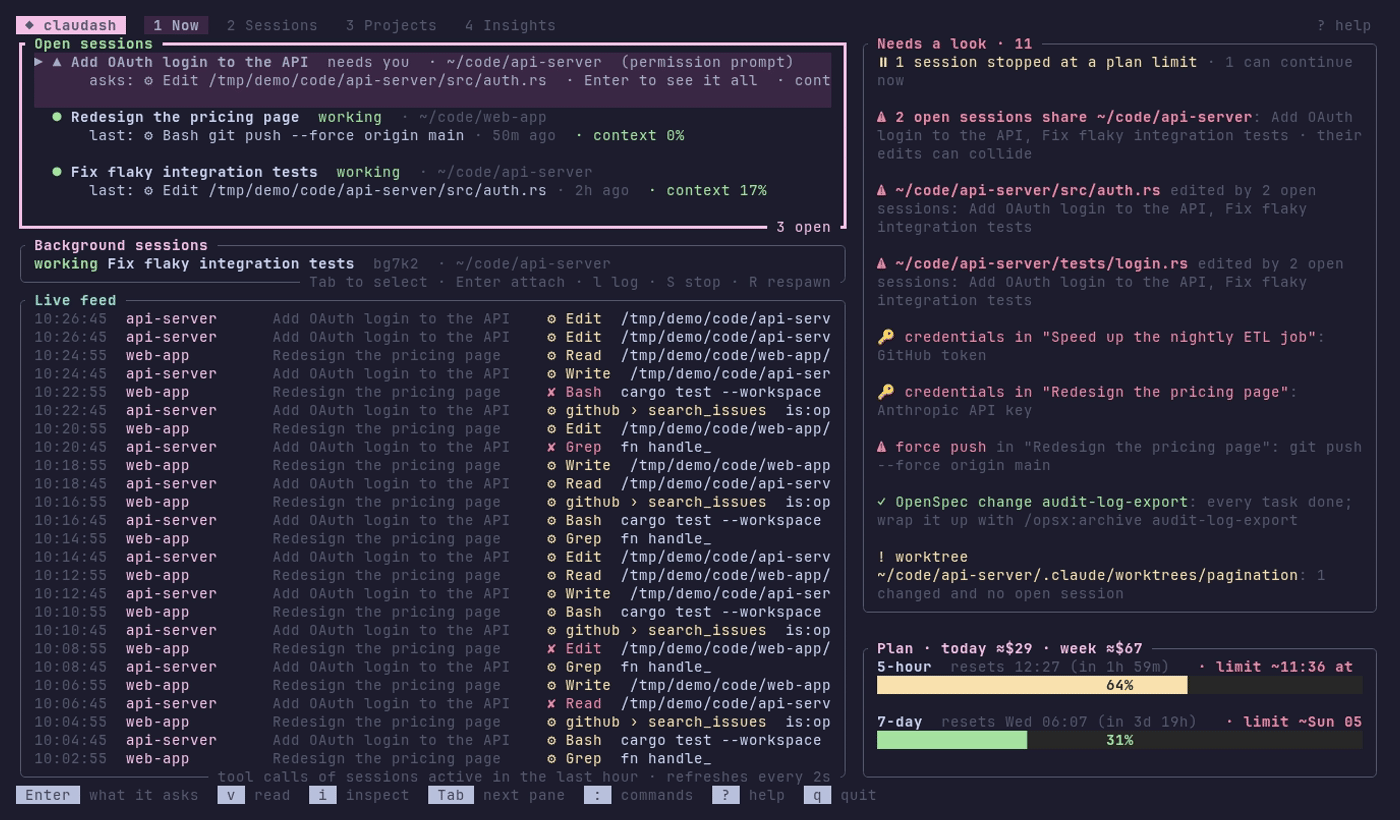The image size is (1400, 820).
Task: Click the gear icon on the 10:24:55 Read row
Action: [x=552, y=355]
